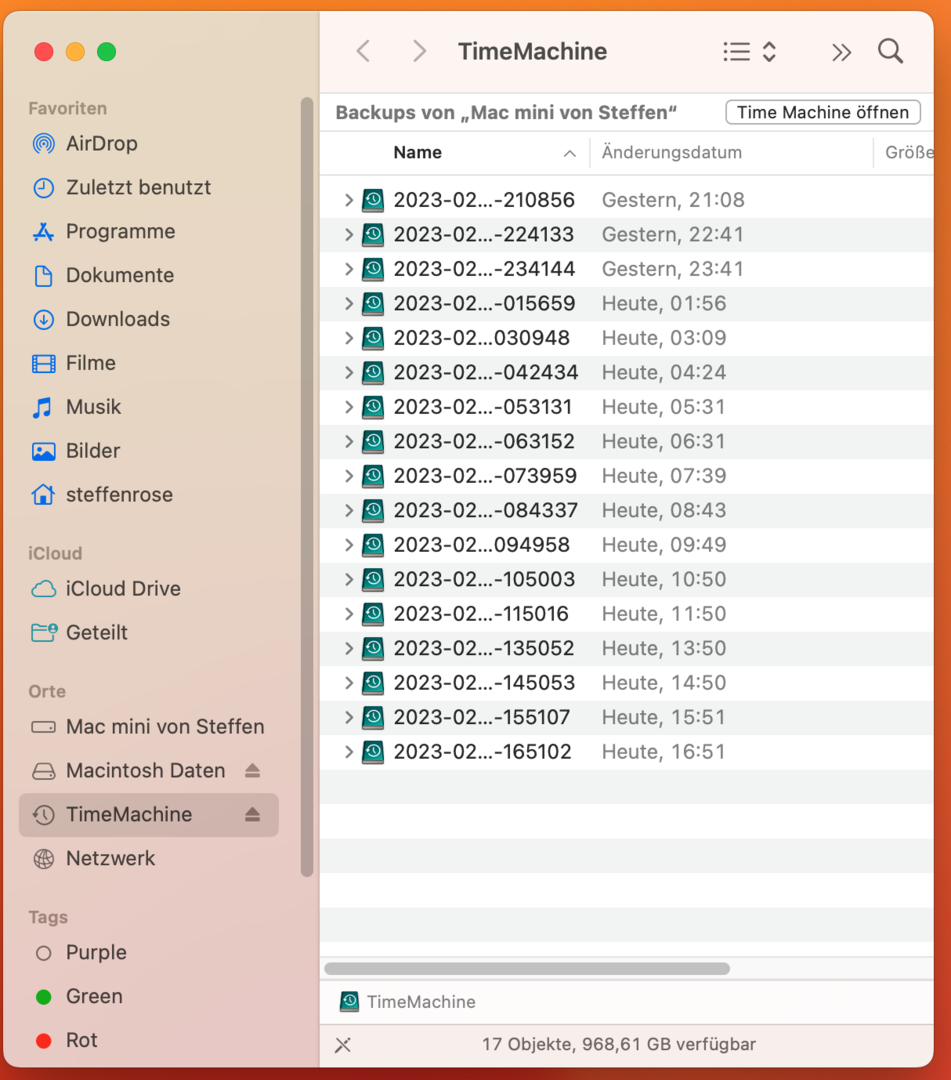Expand backup 2023-02...030948
This screenshot has width=951, height=1080.
click(348, 338)
